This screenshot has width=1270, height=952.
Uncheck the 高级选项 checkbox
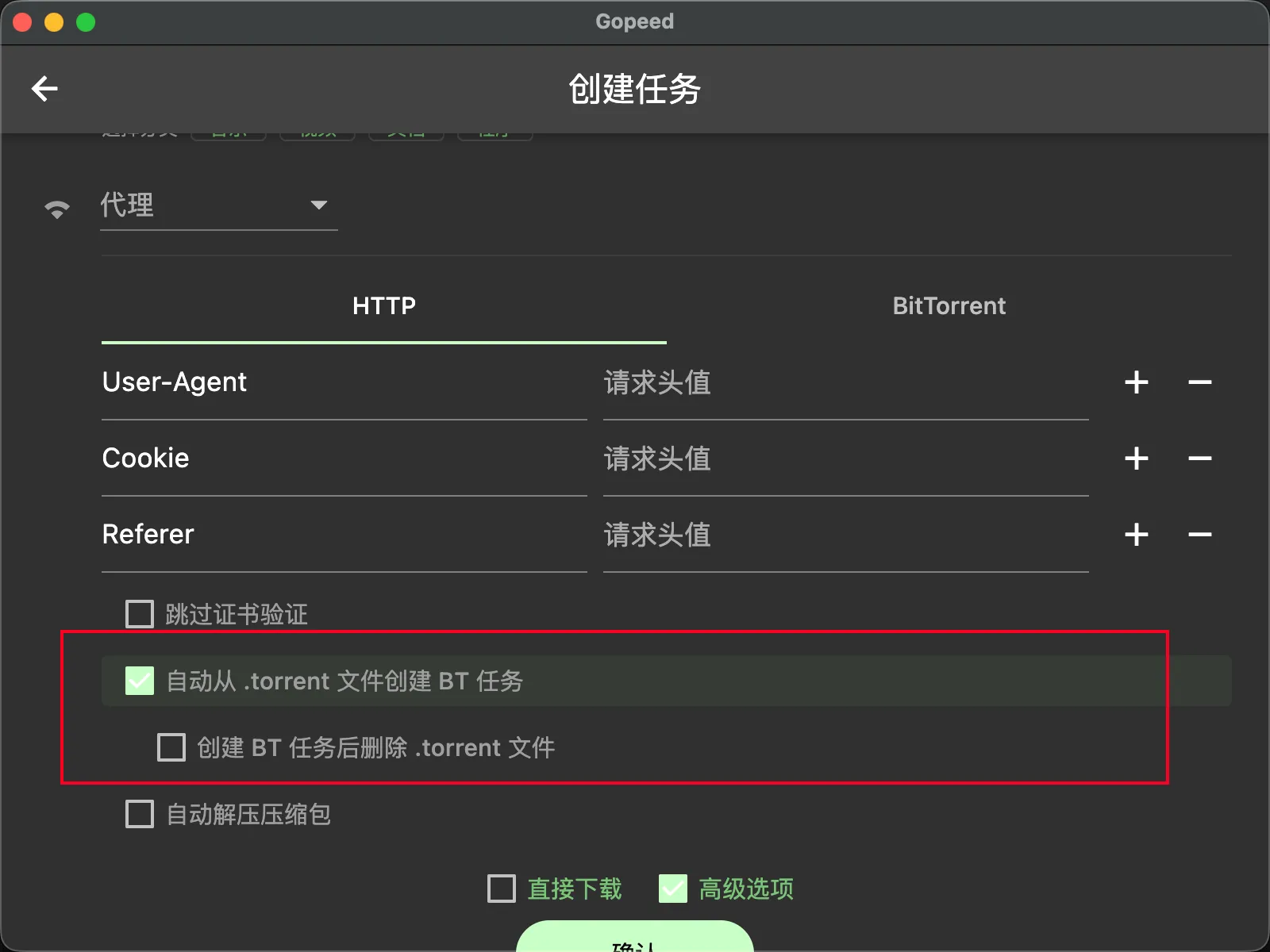[x=673, y=889]
